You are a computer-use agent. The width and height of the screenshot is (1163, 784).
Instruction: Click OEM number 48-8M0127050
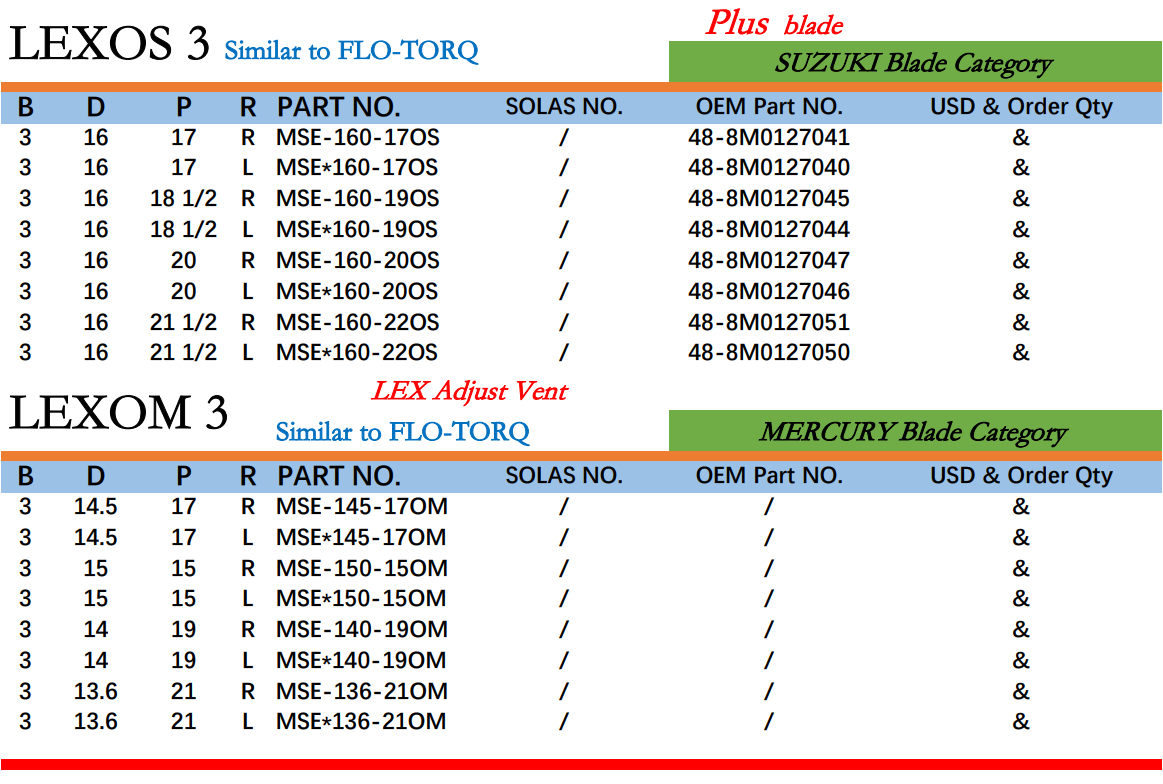coord(769,352)
